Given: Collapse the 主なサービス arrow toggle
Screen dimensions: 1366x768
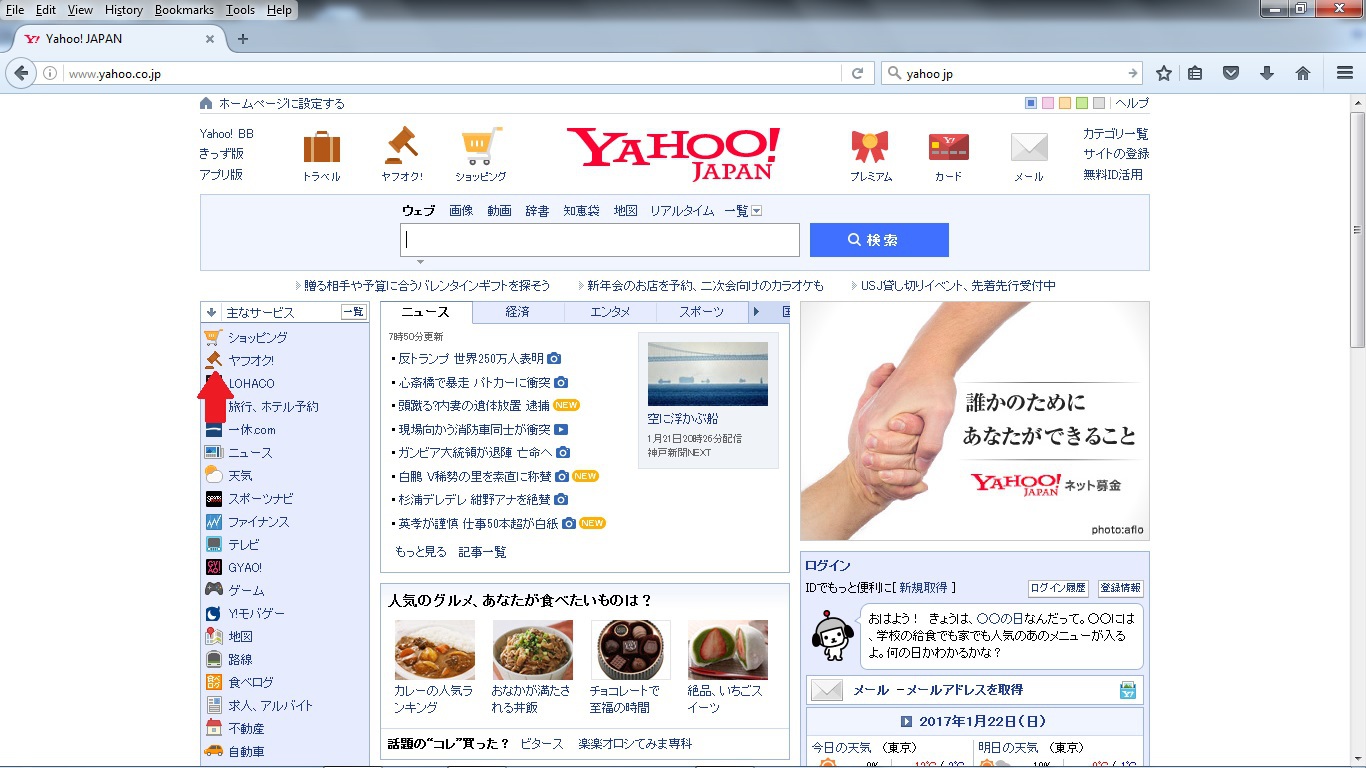Looking at the screenshot, I should 211,312.
